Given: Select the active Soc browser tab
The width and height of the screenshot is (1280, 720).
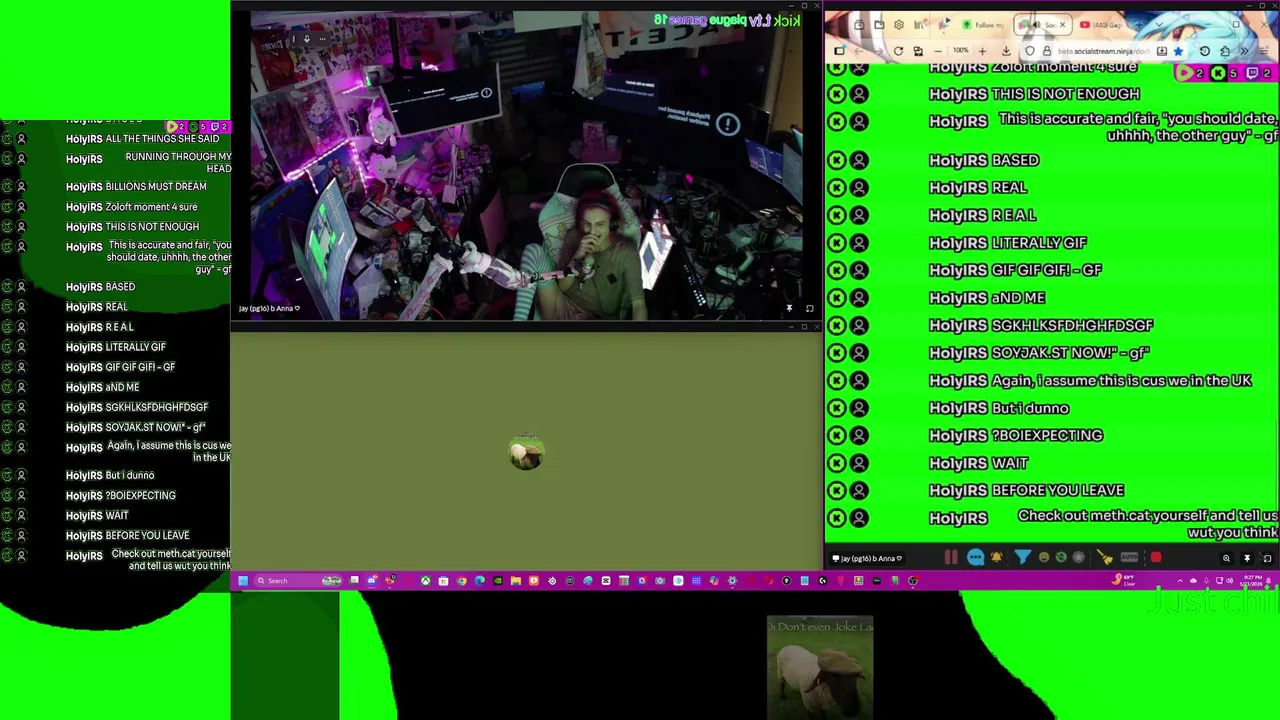Looking at the screenshot, I should [x=1043, y=25].
